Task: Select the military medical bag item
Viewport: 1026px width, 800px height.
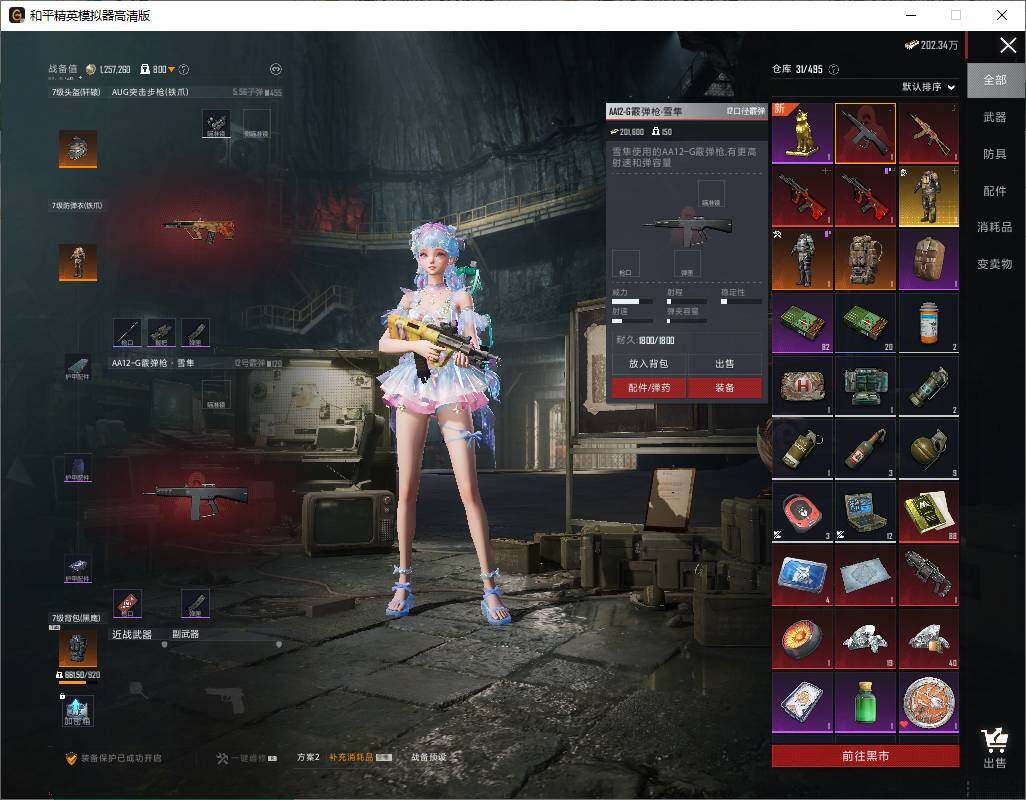Action: (x=865, y=386)
